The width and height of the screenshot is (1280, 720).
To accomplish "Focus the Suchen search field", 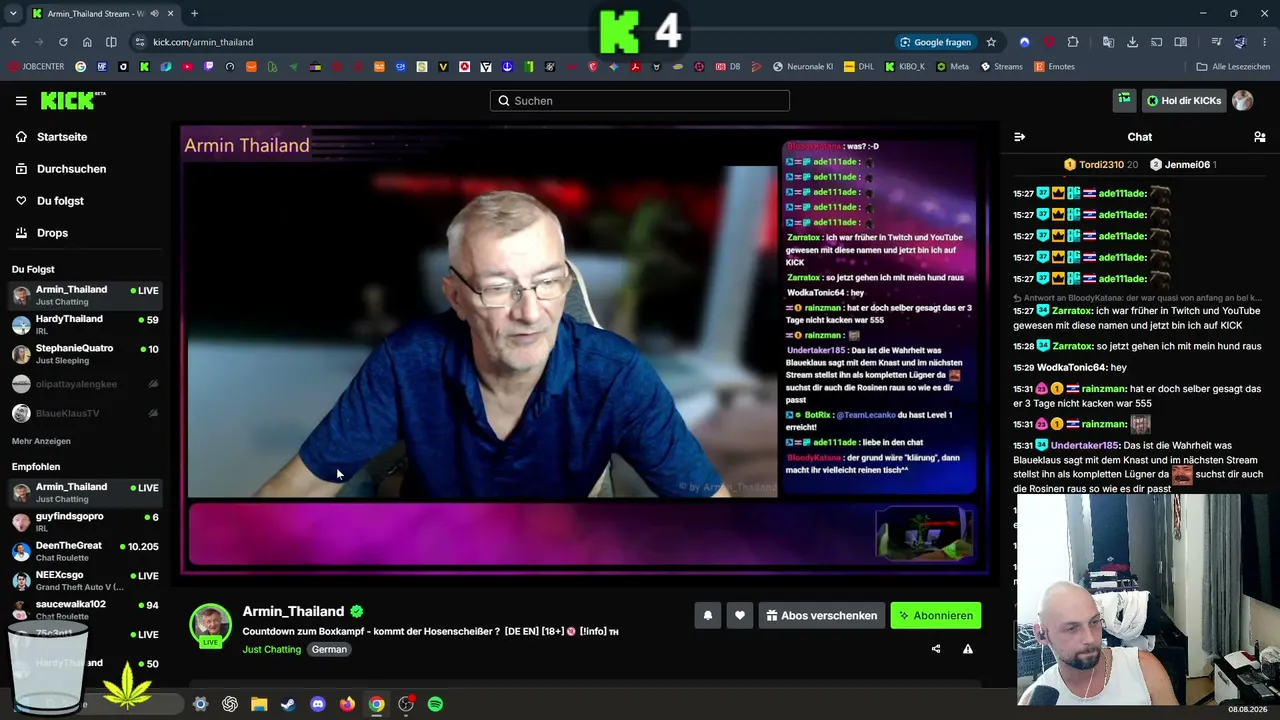I will [x=640, y=101].
